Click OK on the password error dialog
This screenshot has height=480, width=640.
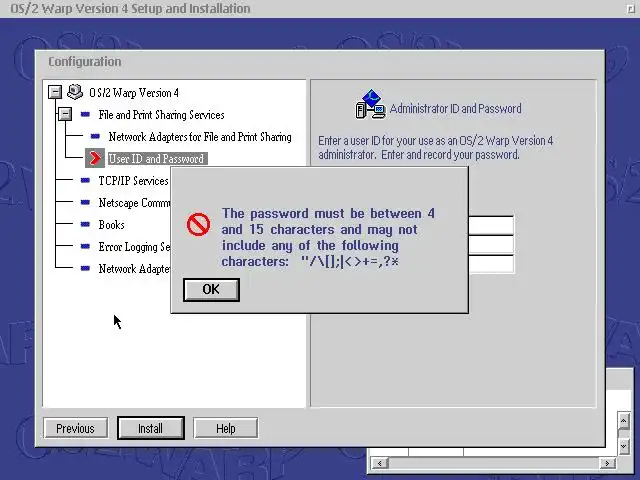pyautogui.click(x=211, y=290)
